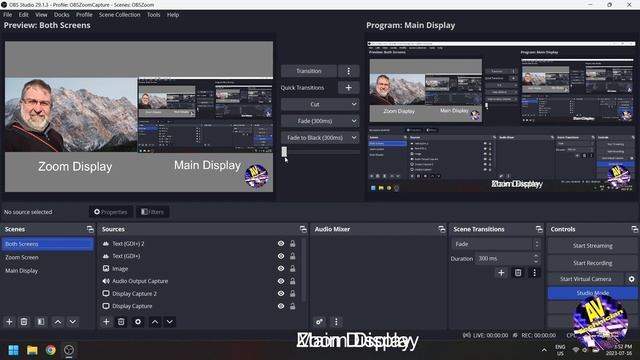Expand the Cut quick transition dropdown
The height and width of the screenshot is (360, 640).
click(x=320, y=104)
